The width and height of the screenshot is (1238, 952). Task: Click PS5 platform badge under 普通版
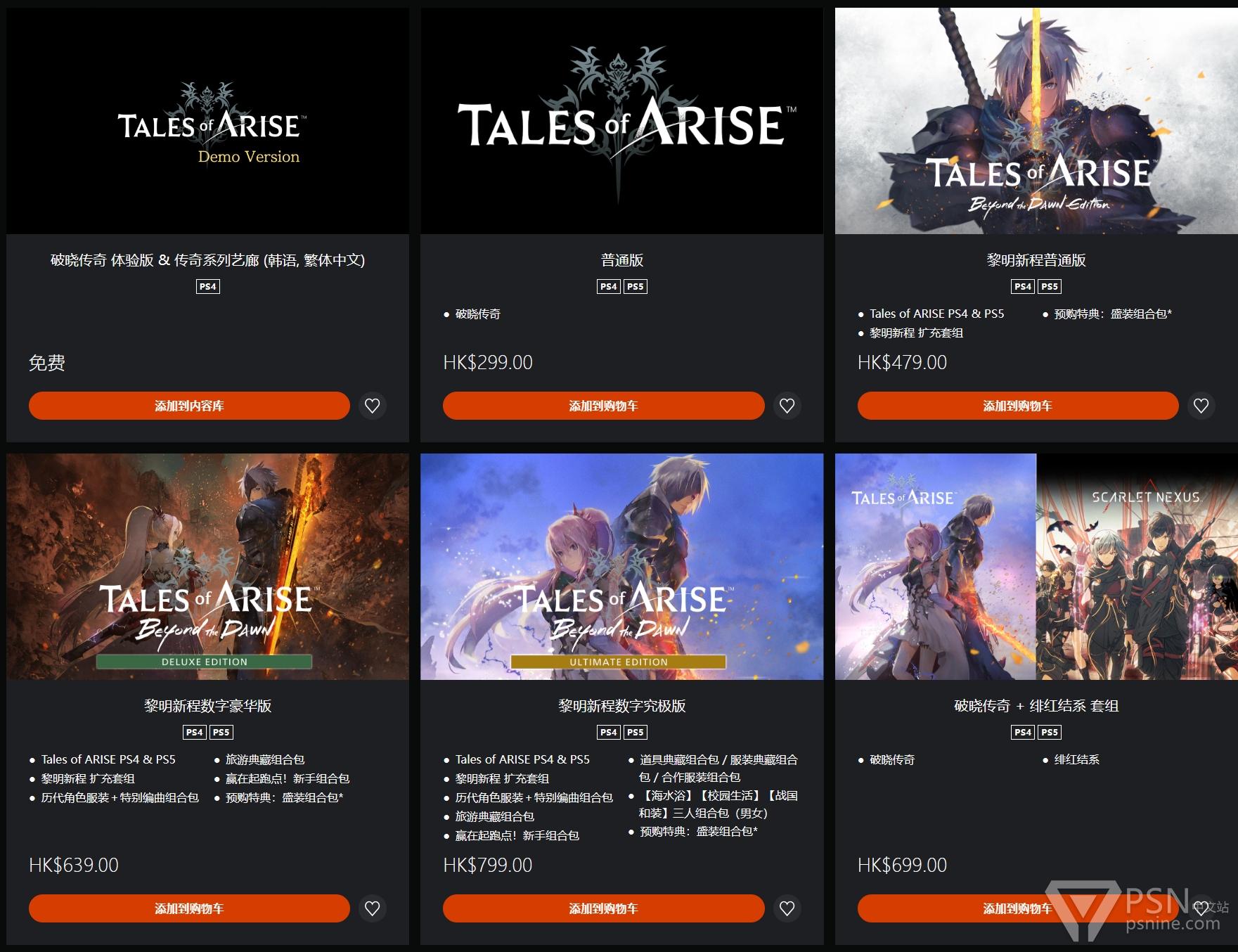point(636,286)
